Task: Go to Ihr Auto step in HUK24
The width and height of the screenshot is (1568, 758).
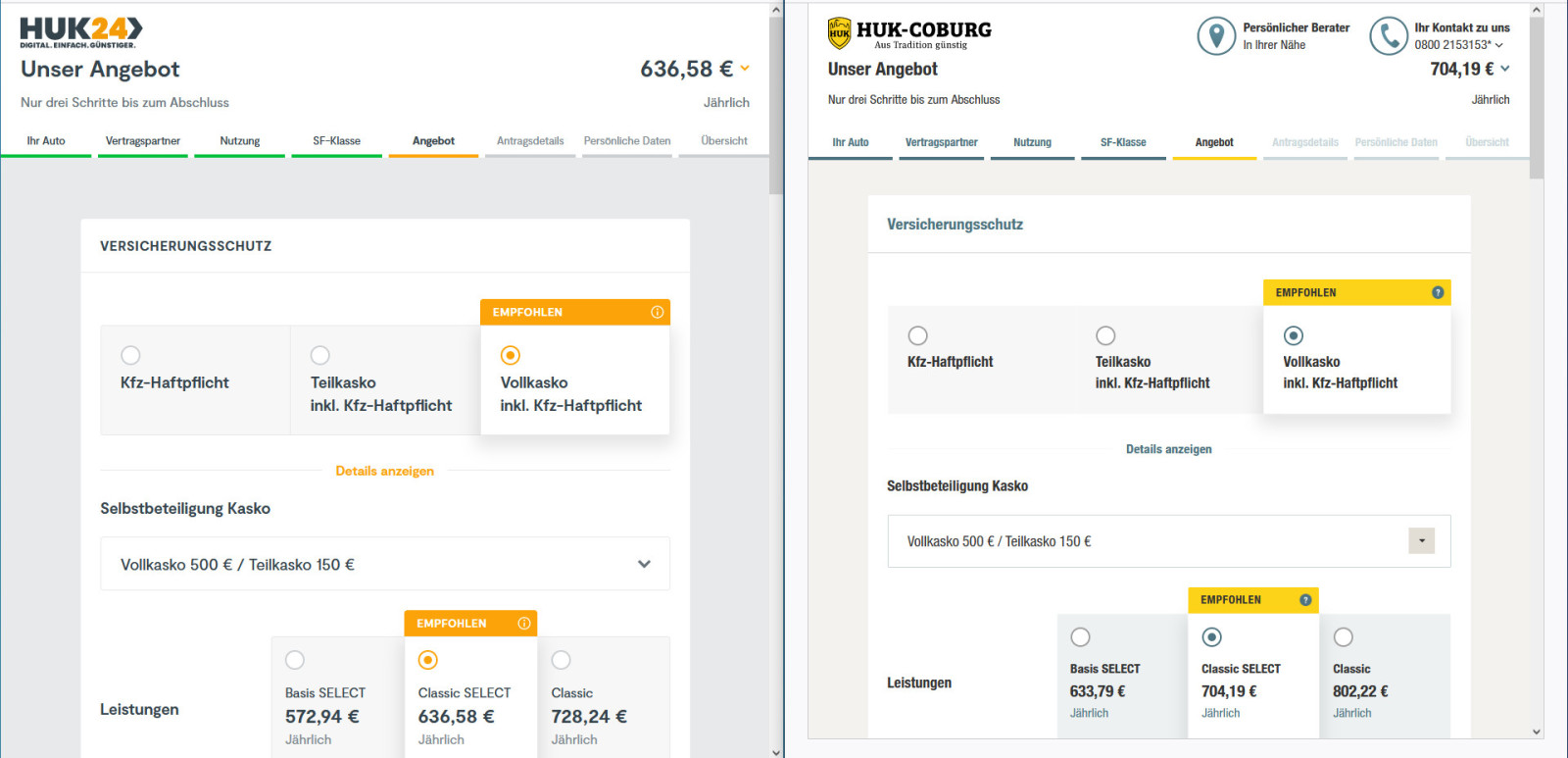Action: pyautogui.click(x=46, y=141)
